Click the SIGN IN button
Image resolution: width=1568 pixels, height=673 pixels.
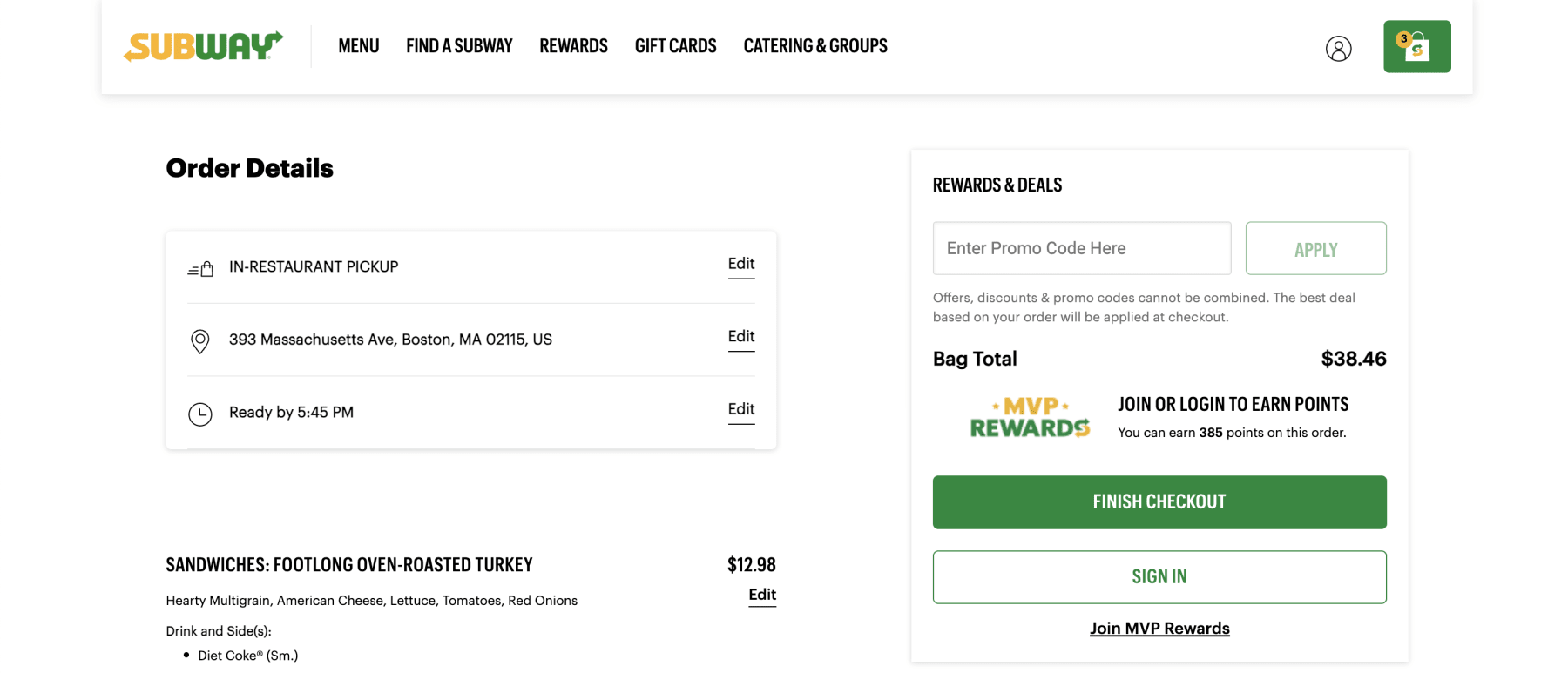1159,576
